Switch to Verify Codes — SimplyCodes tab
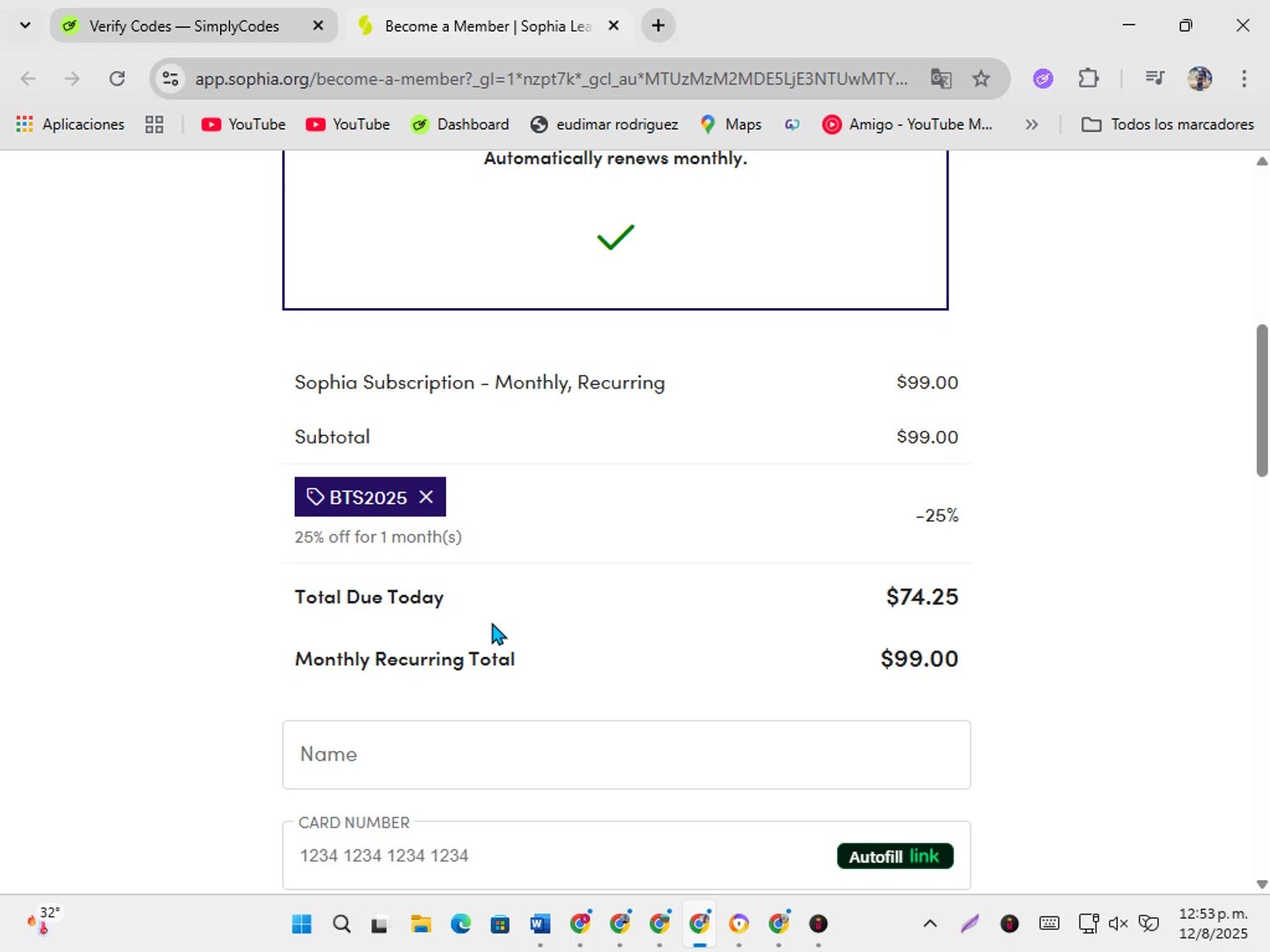 184,26
